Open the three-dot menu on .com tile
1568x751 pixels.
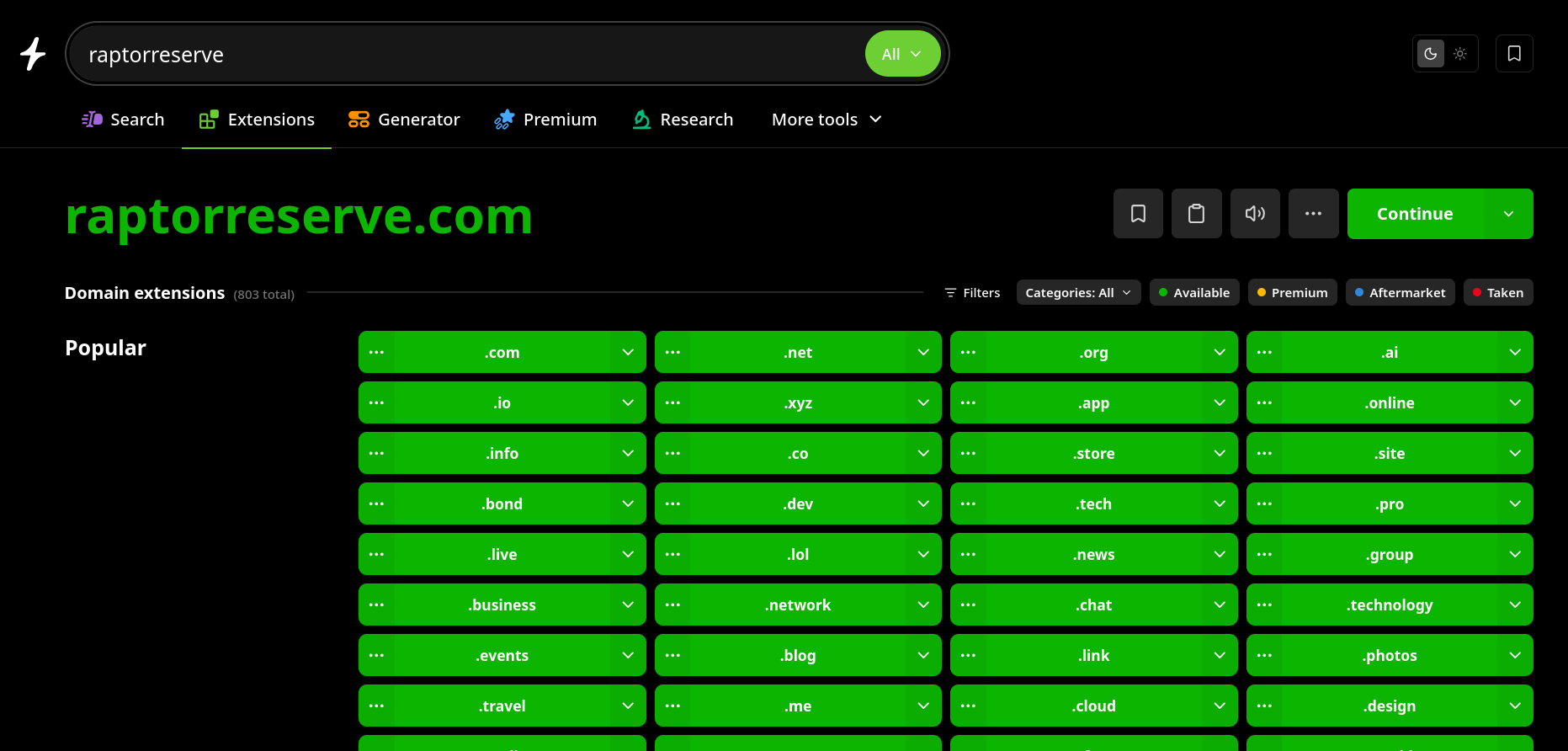[x=376, y=352]
